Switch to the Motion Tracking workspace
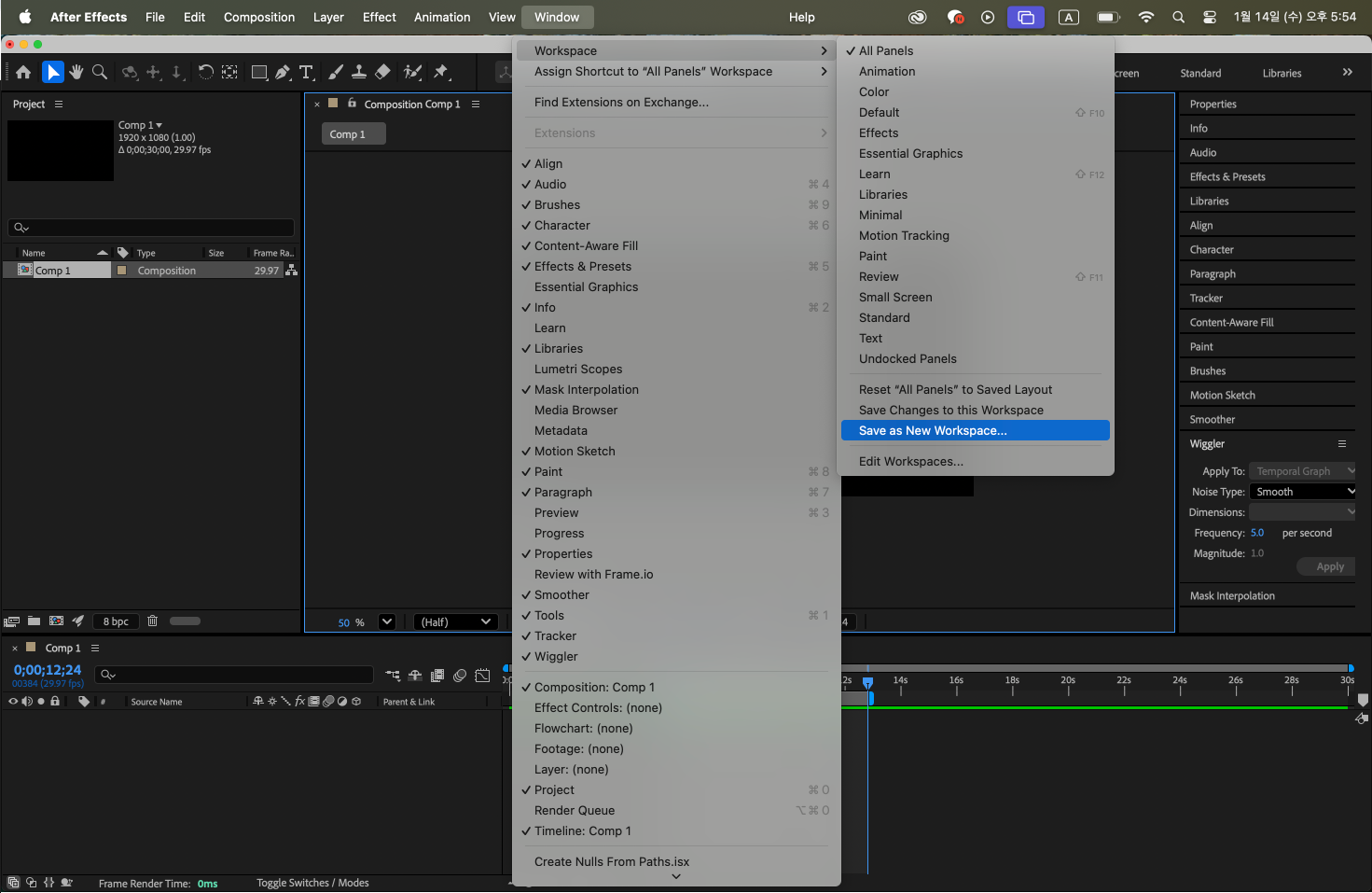Screen dimensions: 1372x893 point(976,235)
